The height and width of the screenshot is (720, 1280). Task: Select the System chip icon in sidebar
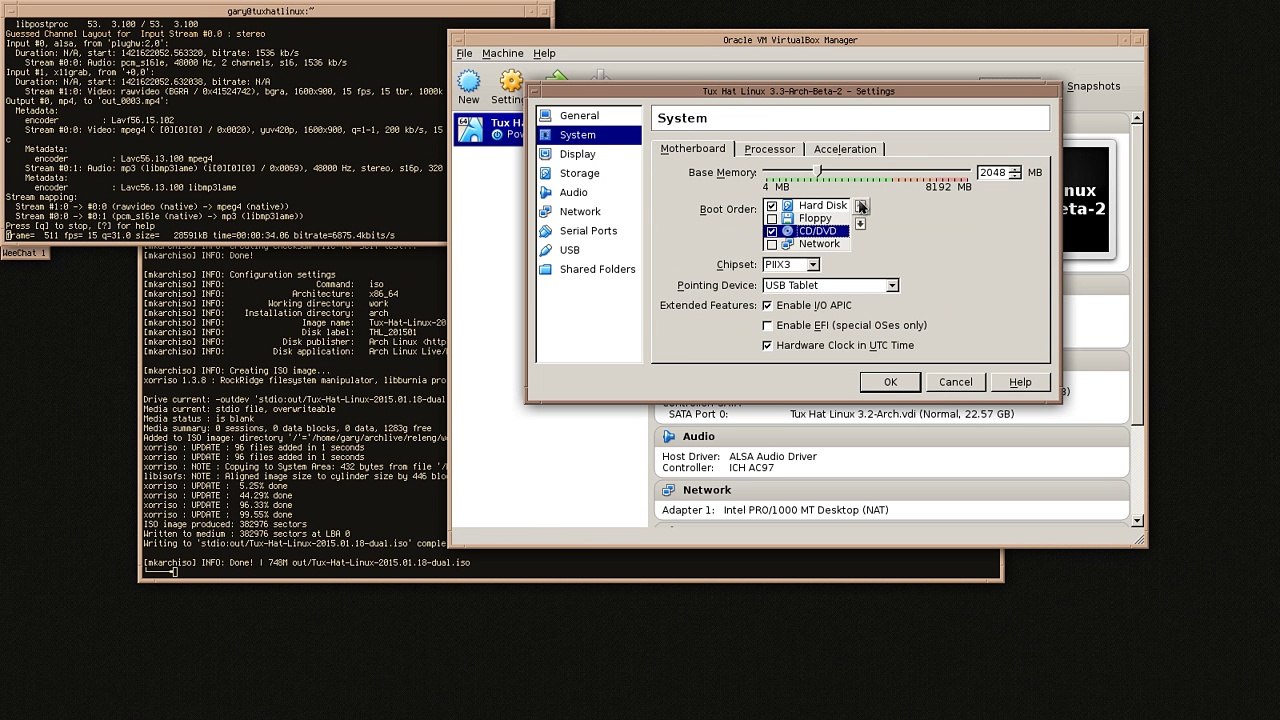(545, 135)
